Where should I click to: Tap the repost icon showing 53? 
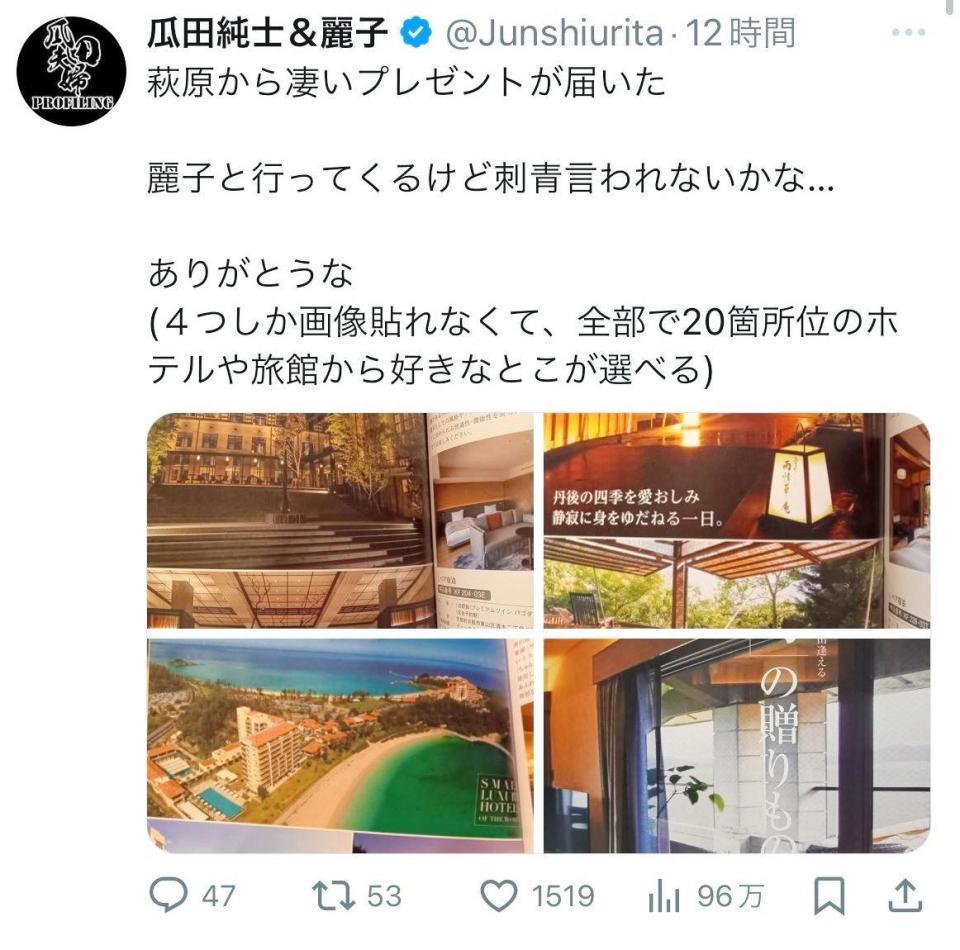(x=333, y=896)
